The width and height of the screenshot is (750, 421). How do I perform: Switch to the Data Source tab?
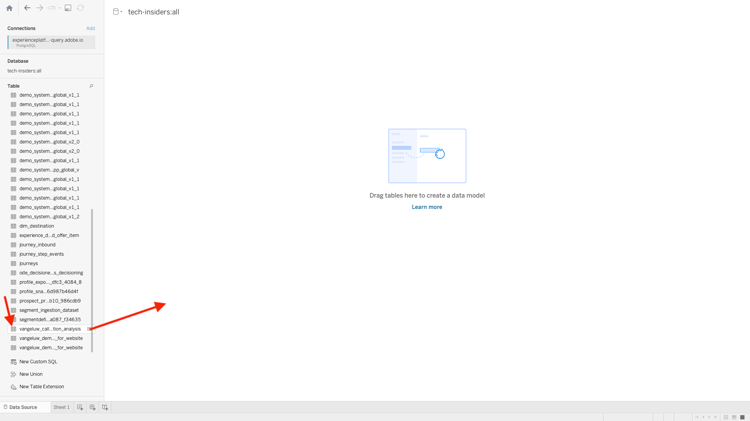click(23, 407)
